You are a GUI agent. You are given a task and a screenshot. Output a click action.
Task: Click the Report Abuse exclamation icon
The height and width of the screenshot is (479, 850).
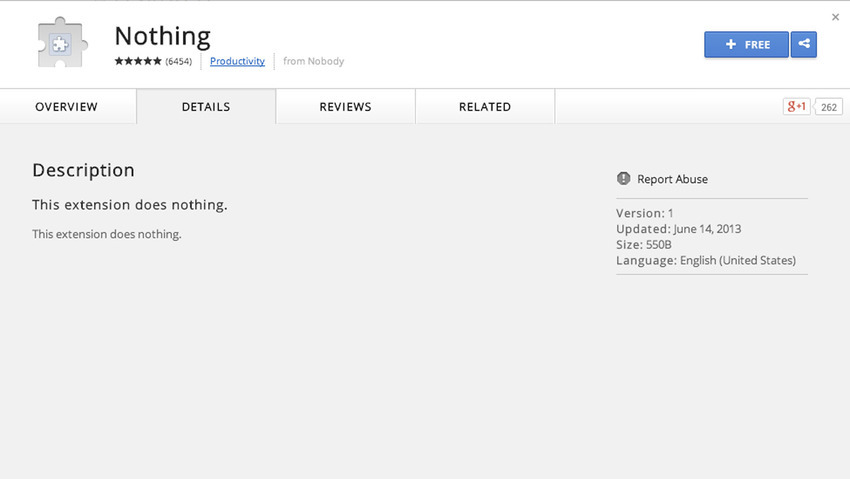[x=624, y=179]
